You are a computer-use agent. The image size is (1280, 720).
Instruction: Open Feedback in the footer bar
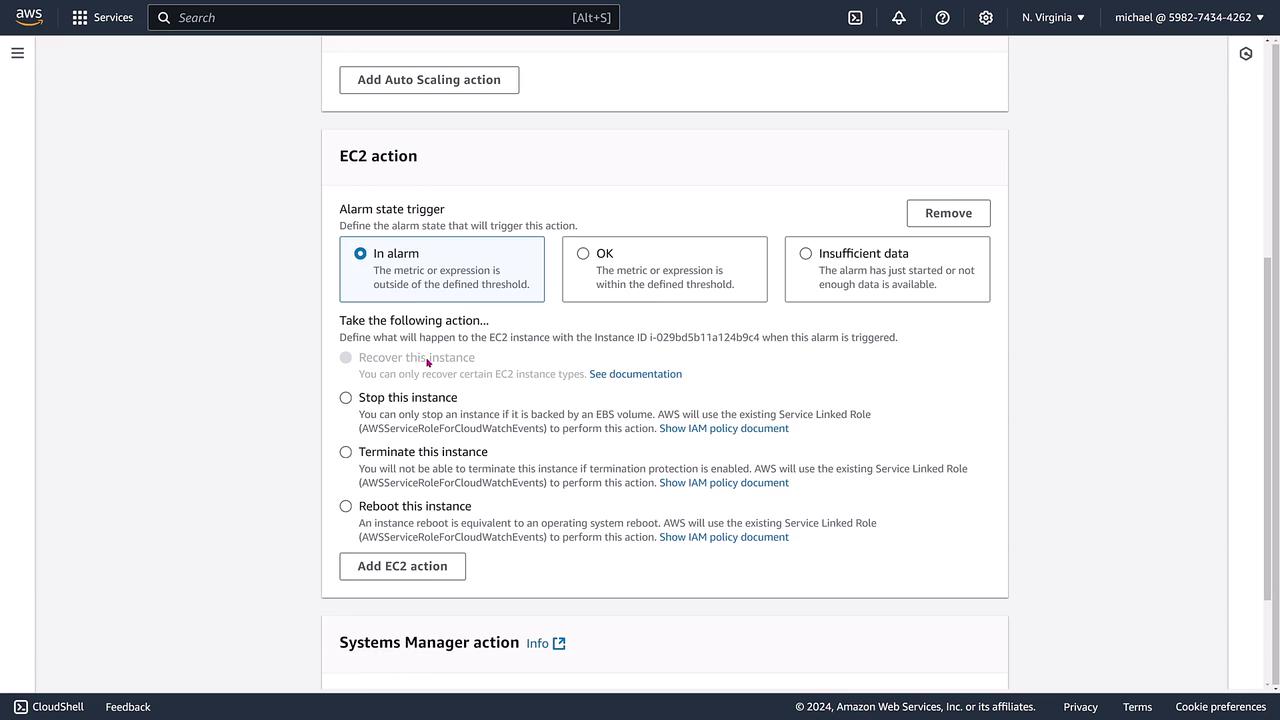click(x=128, y=707)
